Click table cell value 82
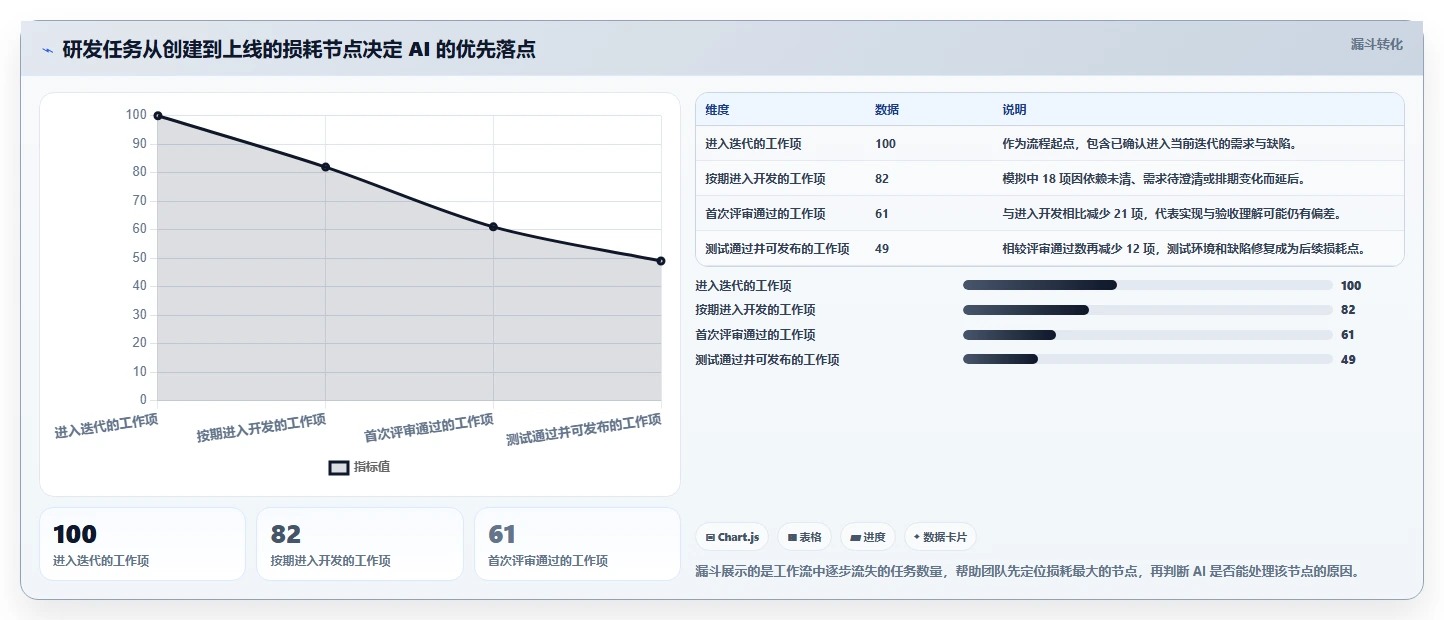1444x620 pixels. click(882, 179)
